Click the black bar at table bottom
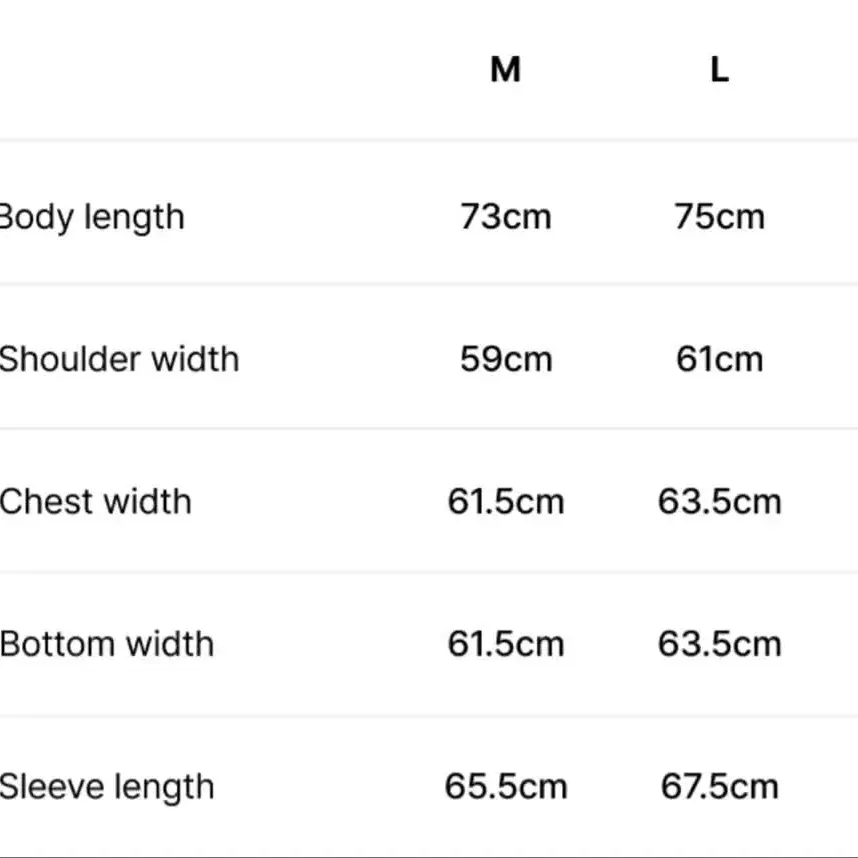This screenshot has width=858, height=858. 429,855
